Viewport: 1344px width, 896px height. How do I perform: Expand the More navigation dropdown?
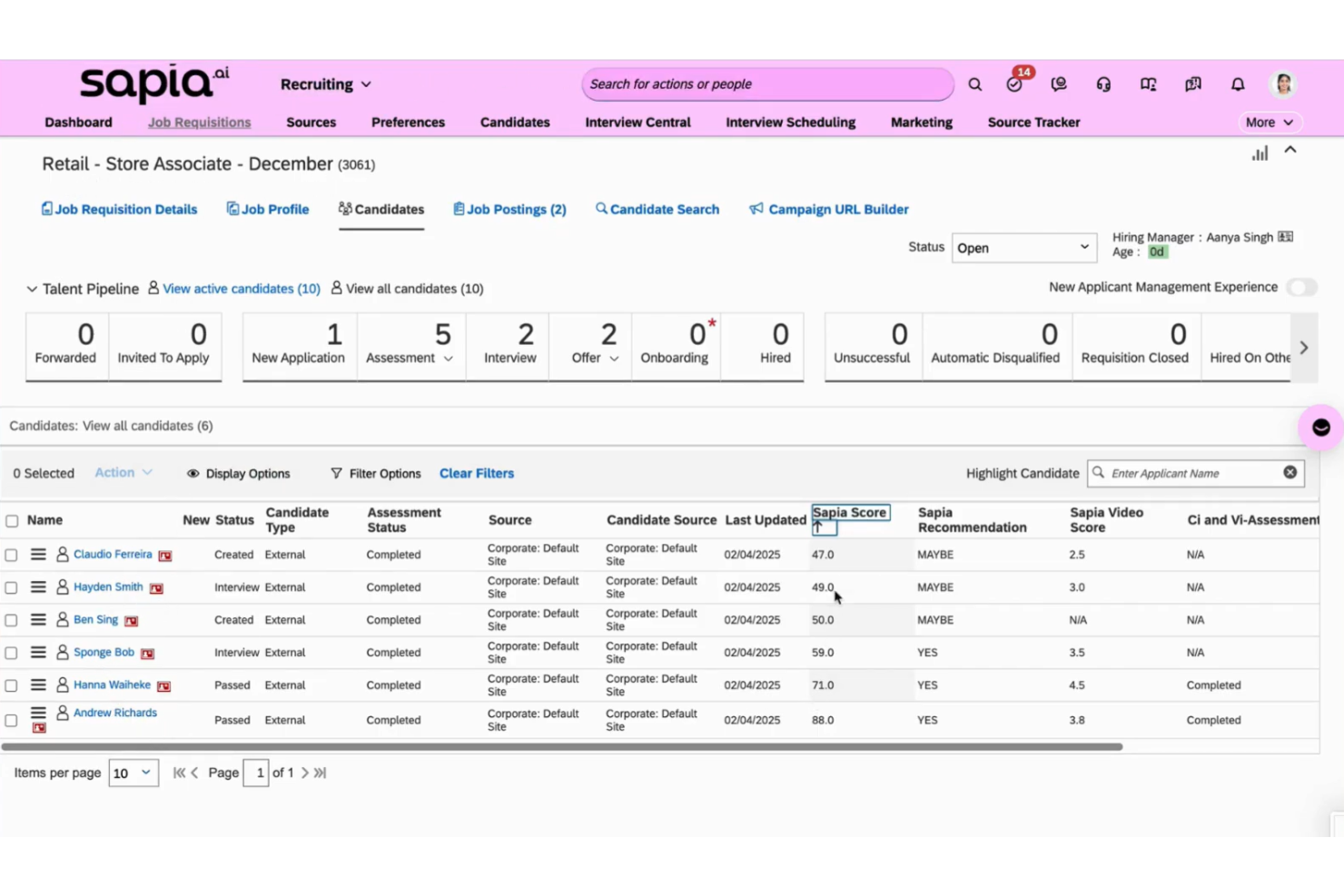1270,123
